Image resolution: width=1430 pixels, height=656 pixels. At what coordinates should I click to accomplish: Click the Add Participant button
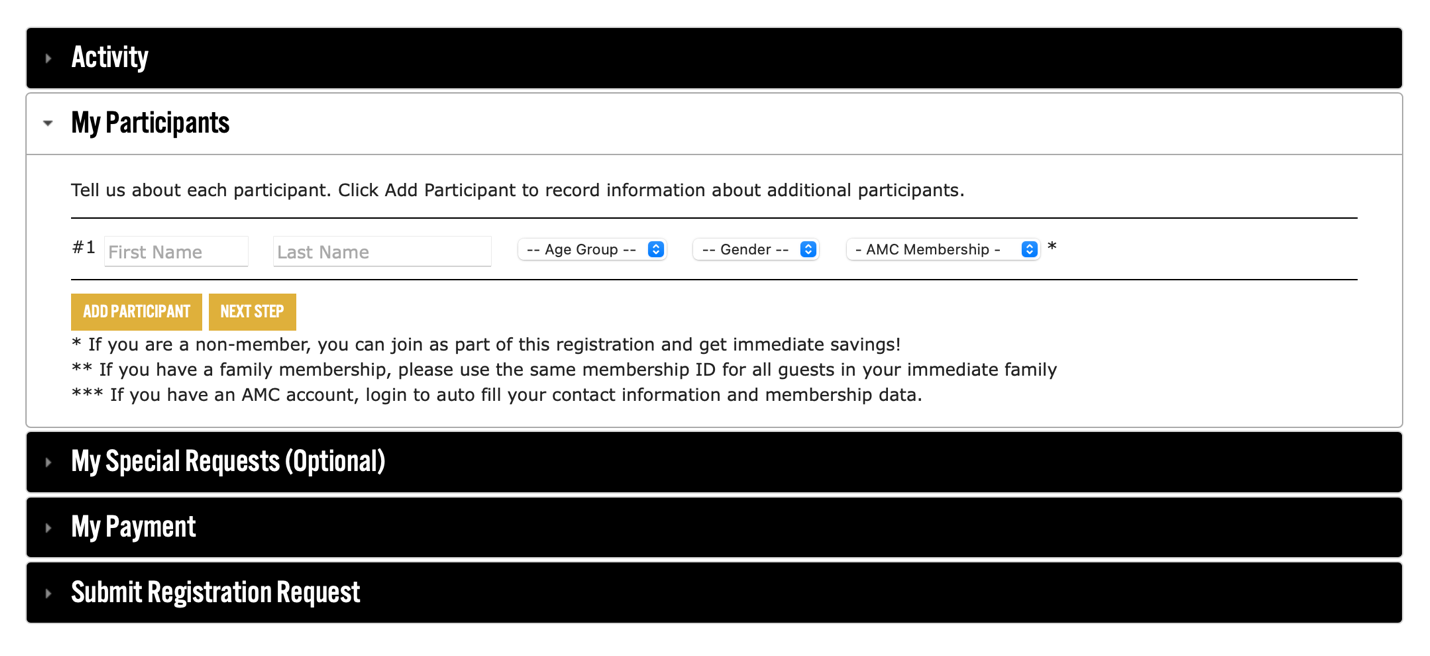(x=136, y=312)
